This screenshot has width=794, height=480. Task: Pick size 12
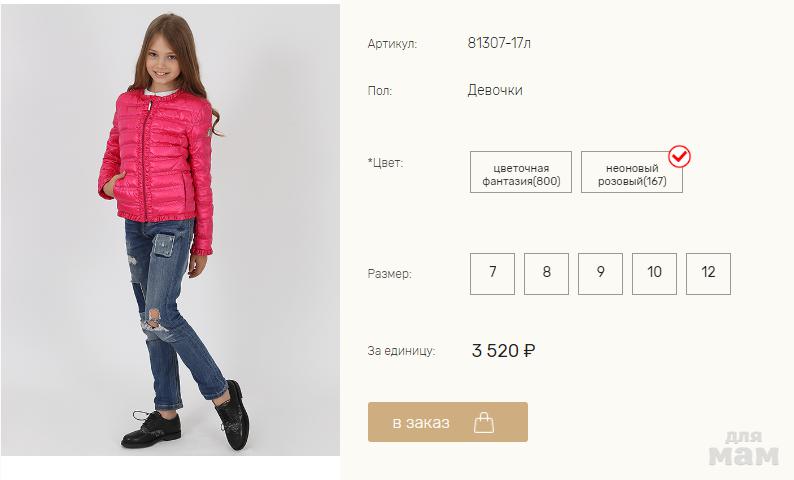click(708, 273)
